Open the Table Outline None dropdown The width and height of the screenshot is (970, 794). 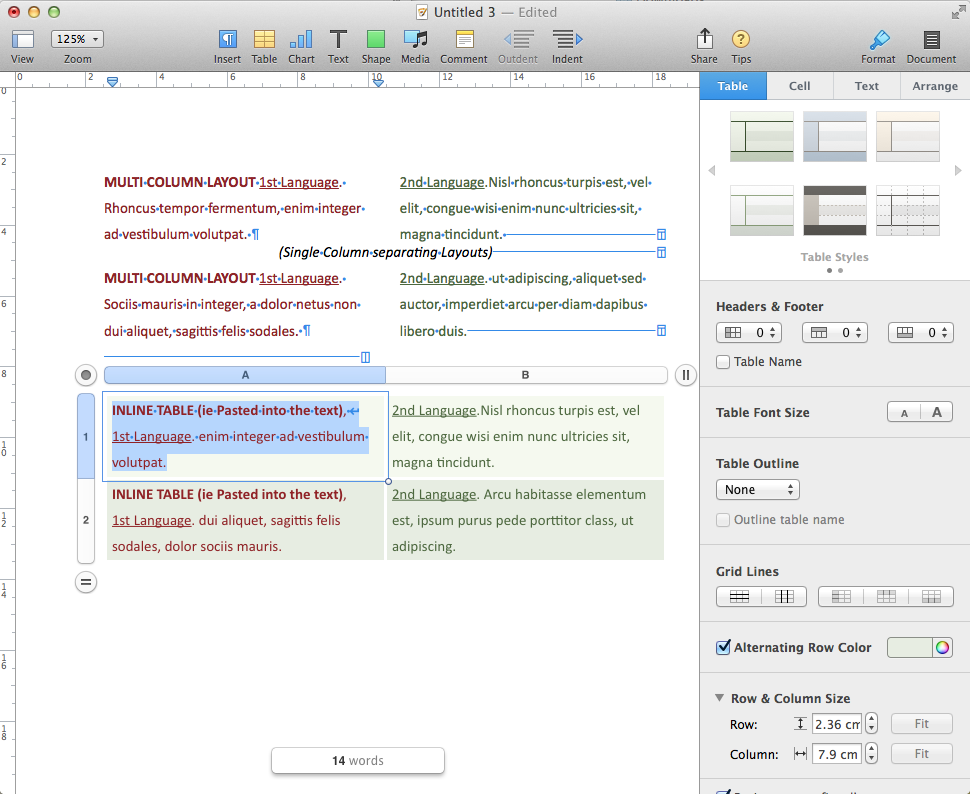[x=758, y=490]
